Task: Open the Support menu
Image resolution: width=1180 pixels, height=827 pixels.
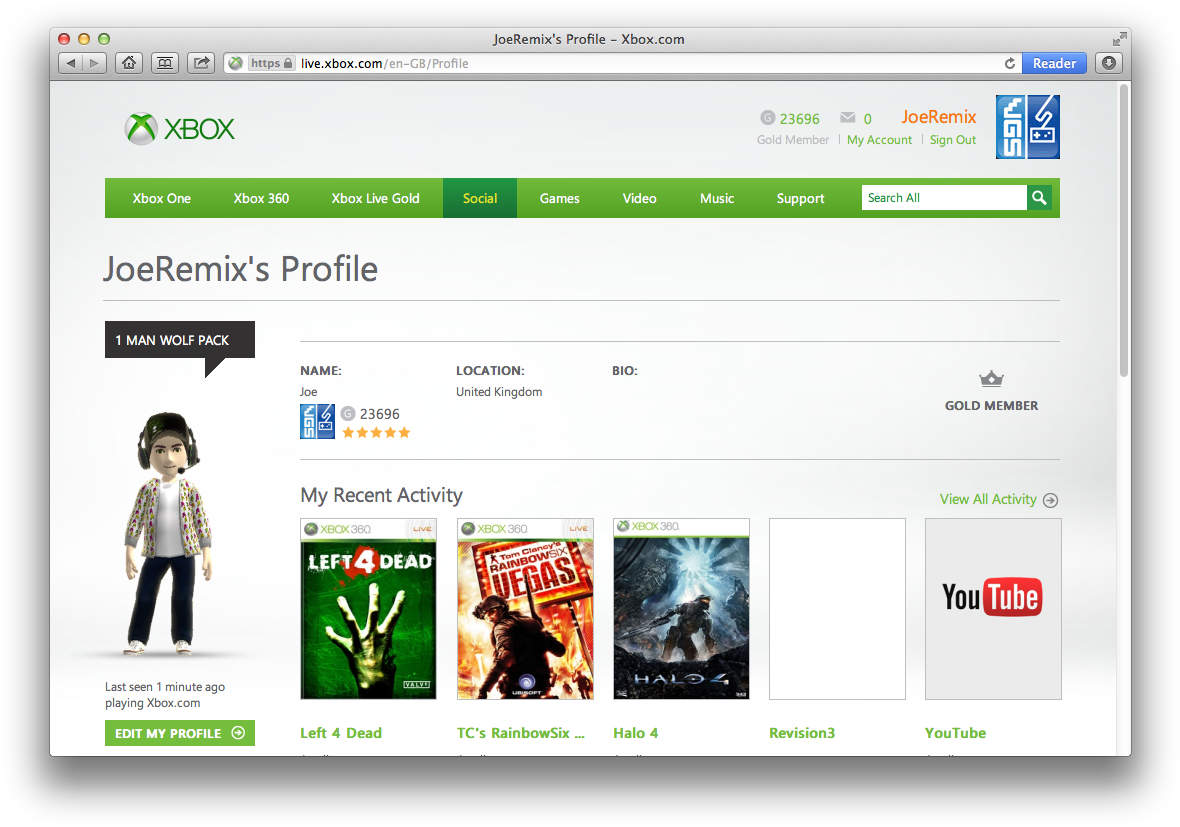Action: [800, 199]
